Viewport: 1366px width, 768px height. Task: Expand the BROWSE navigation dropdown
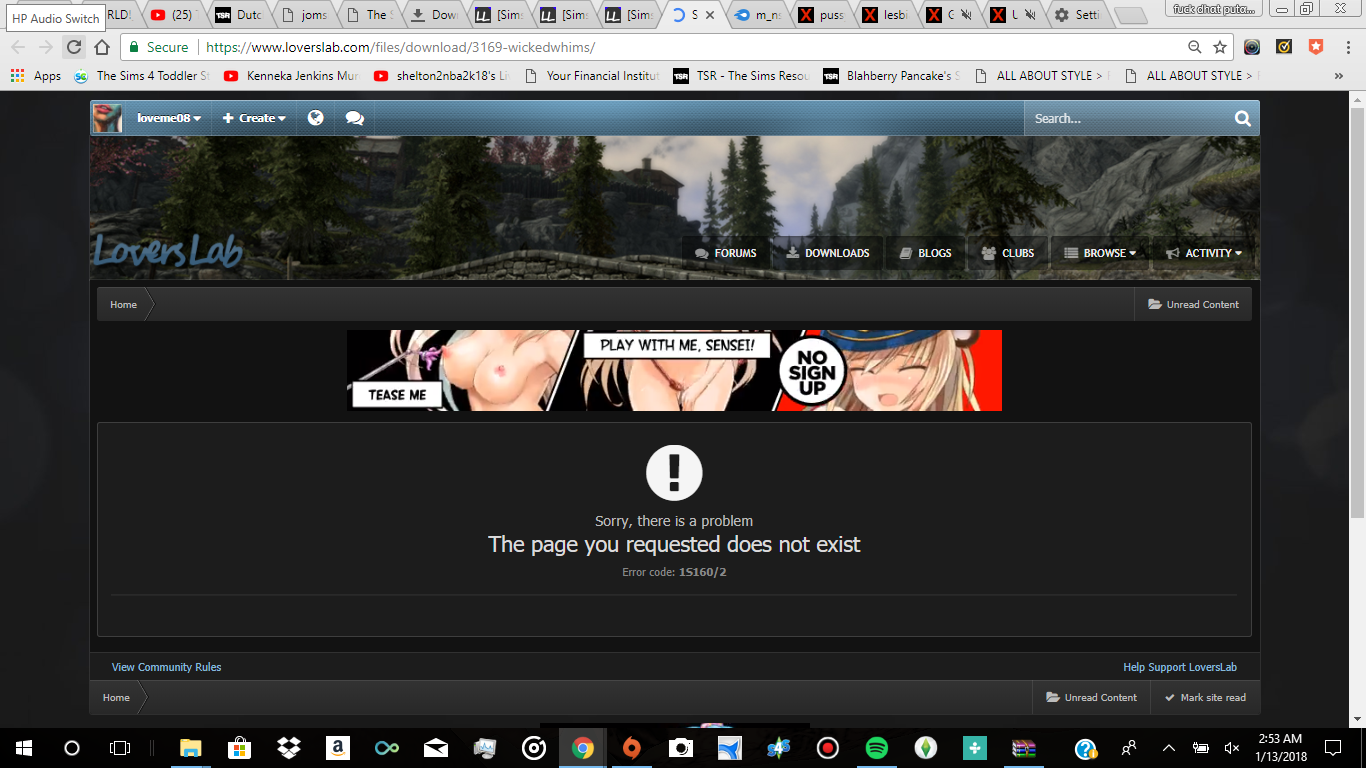tap(1100, 253)
